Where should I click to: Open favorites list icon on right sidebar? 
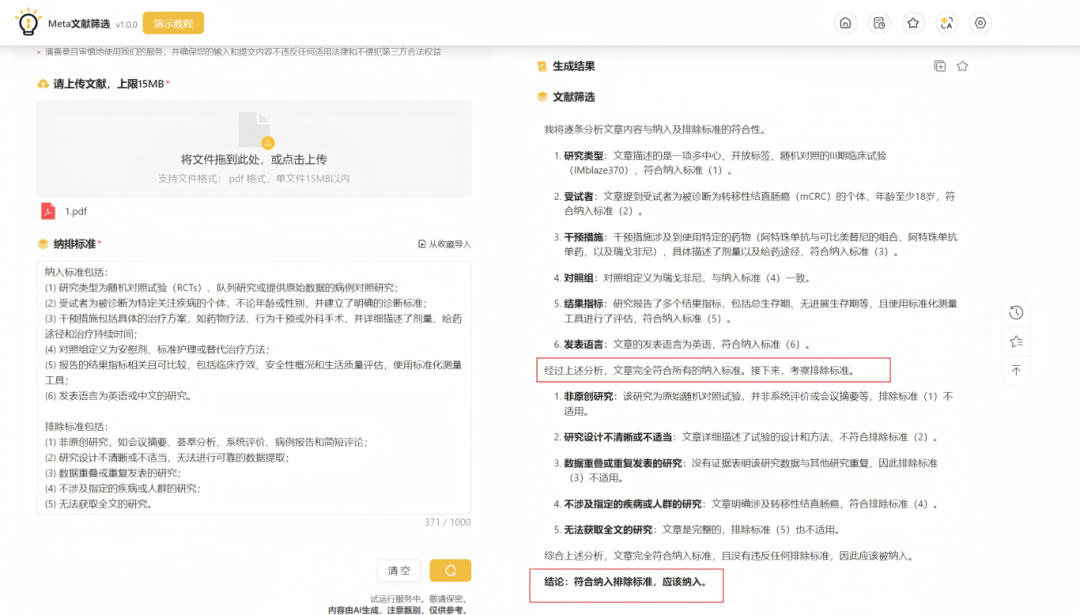click(1016, 341)
